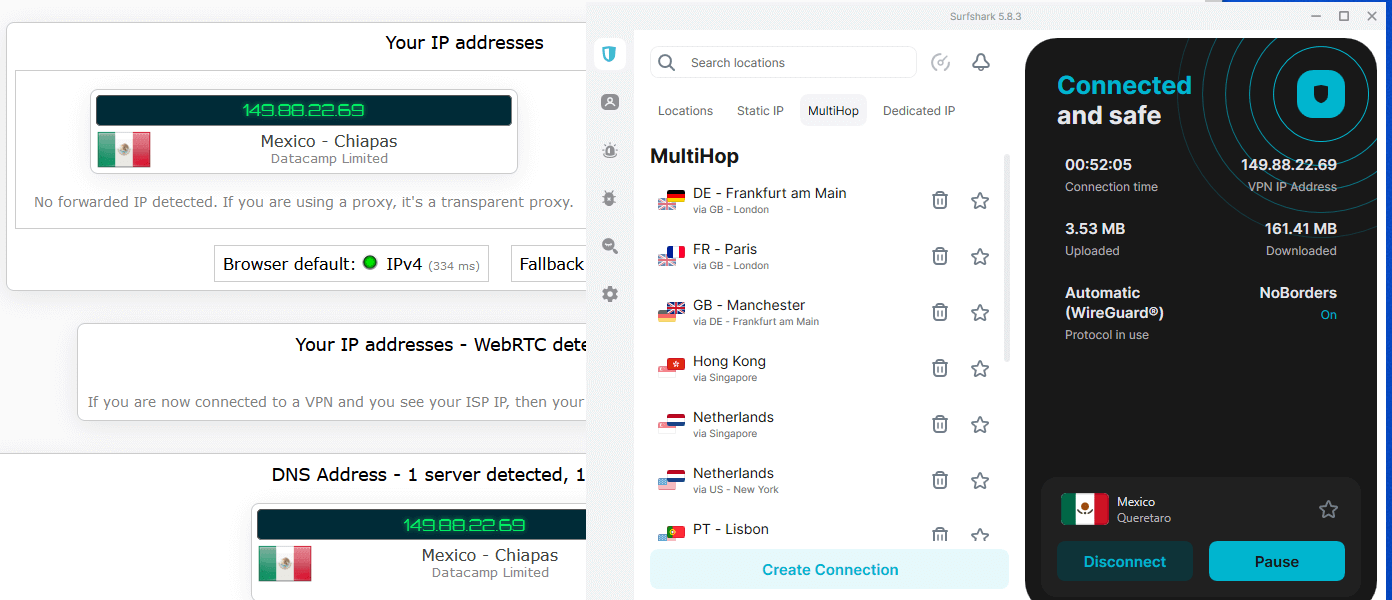The width and height of the screenshot is (1392, 600).
Task: Open the Alternative ID person icon in sidebar
Action: [610, 102]
